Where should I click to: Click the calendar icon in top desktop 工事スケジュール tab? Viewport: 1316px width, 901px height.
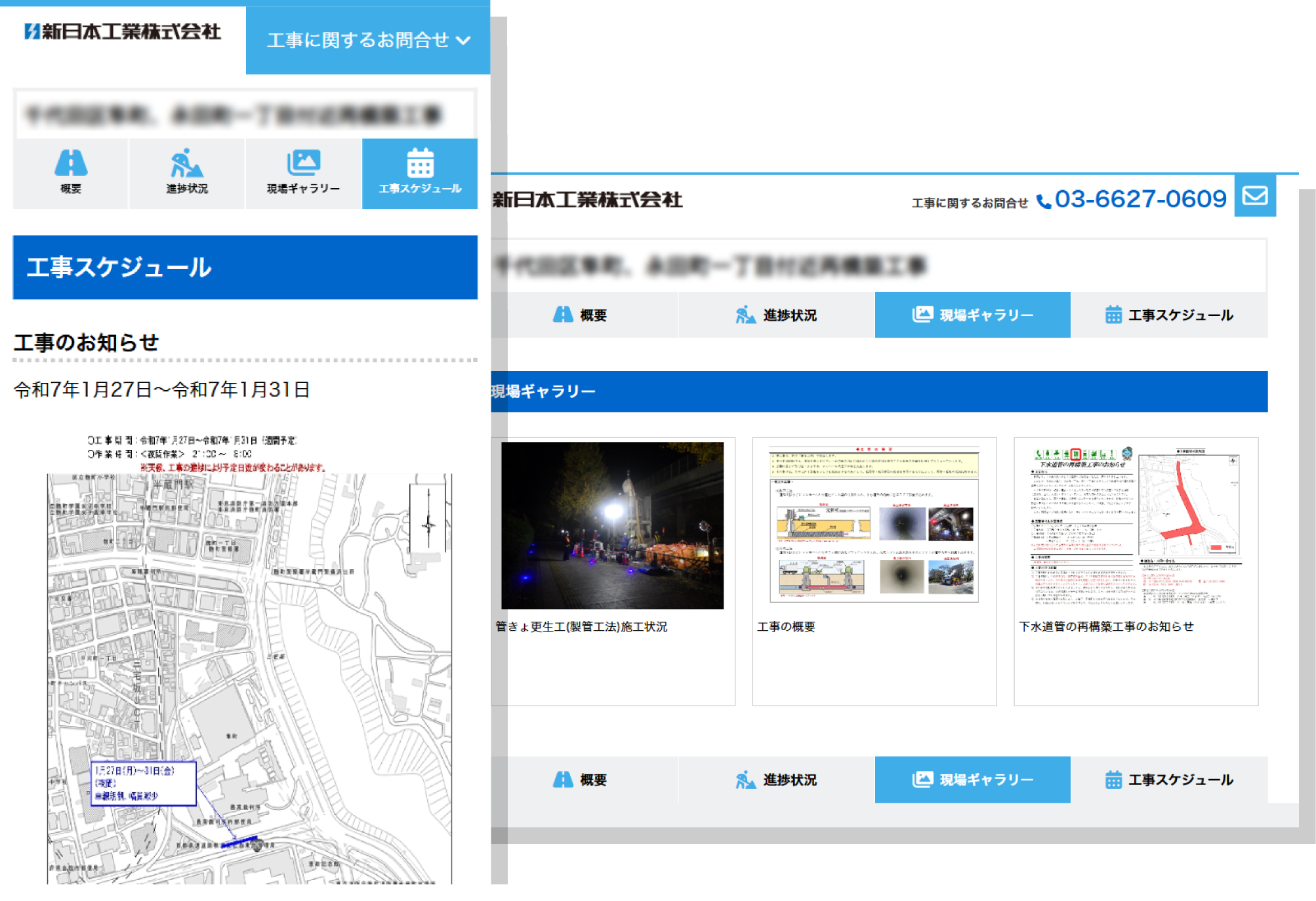pyautogui.click(x=1113, y=315)
